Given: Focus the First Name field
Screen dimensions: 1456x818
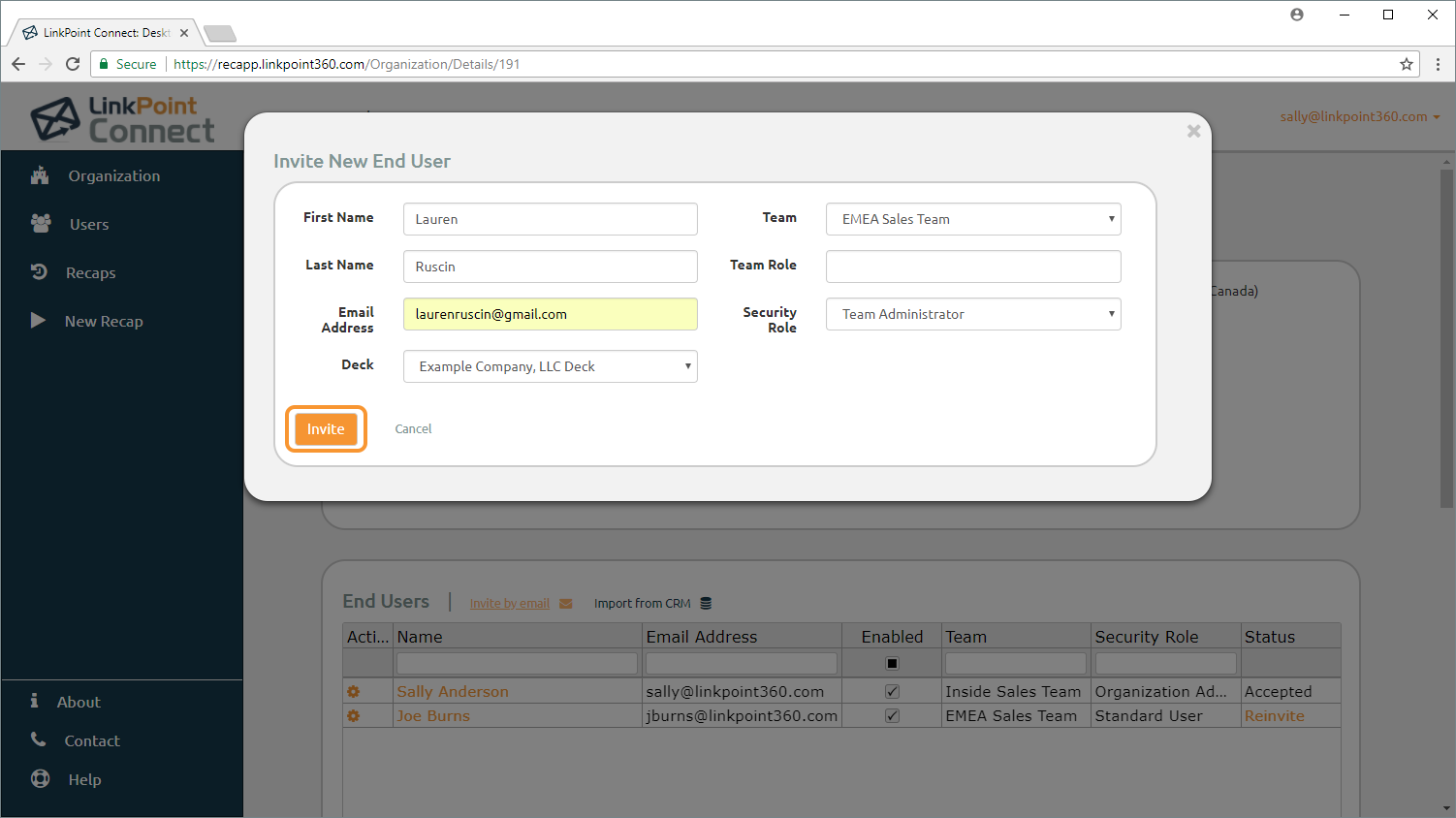Looking at the screenshot, I should pos(551,219).
